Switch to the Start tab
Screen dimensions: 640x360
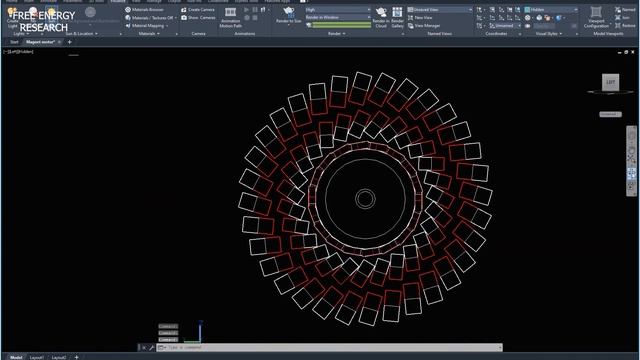point(14,42)
